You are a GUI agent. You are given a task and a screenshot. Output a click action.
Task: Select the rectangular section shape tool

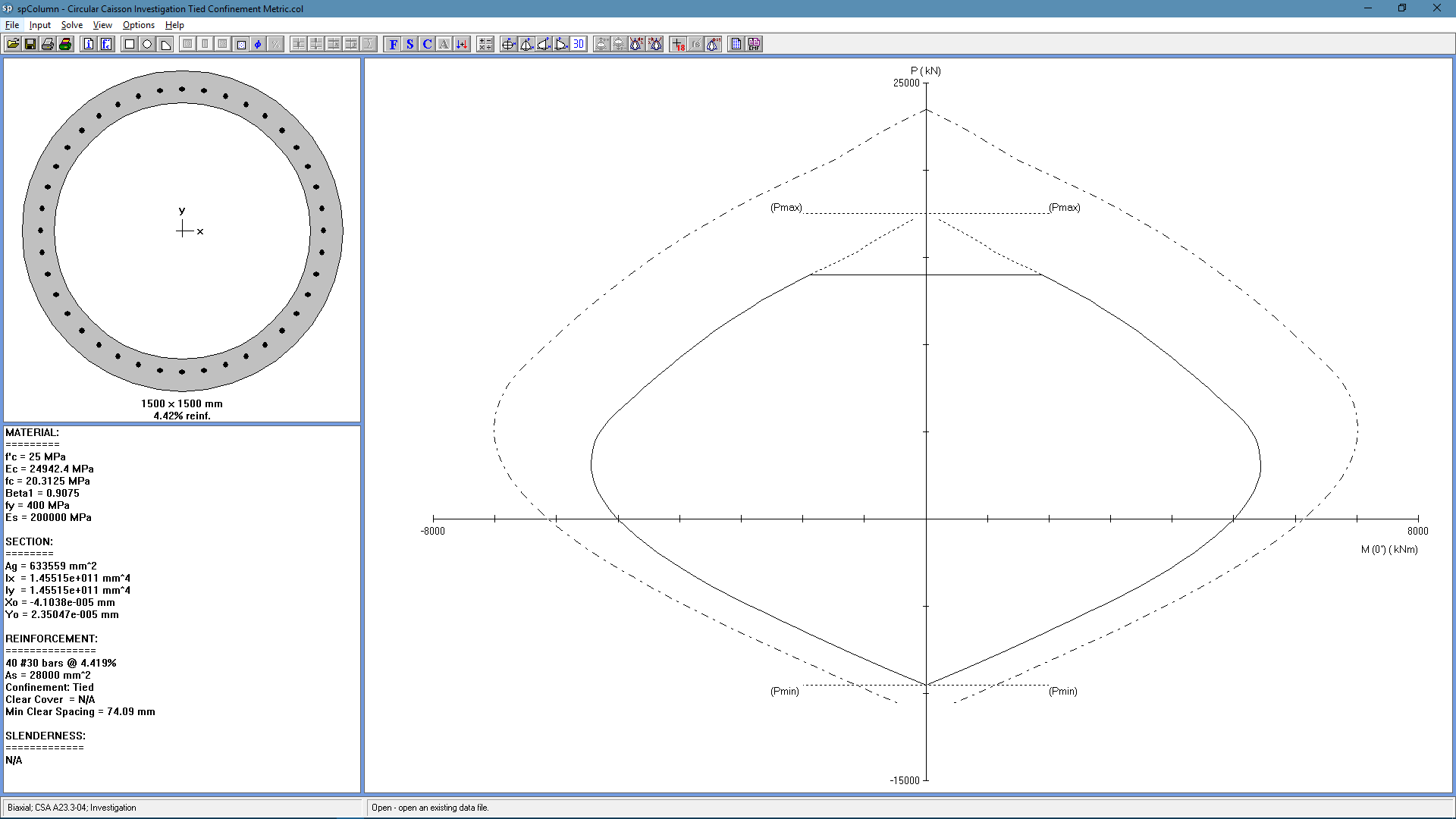[128, 44]
